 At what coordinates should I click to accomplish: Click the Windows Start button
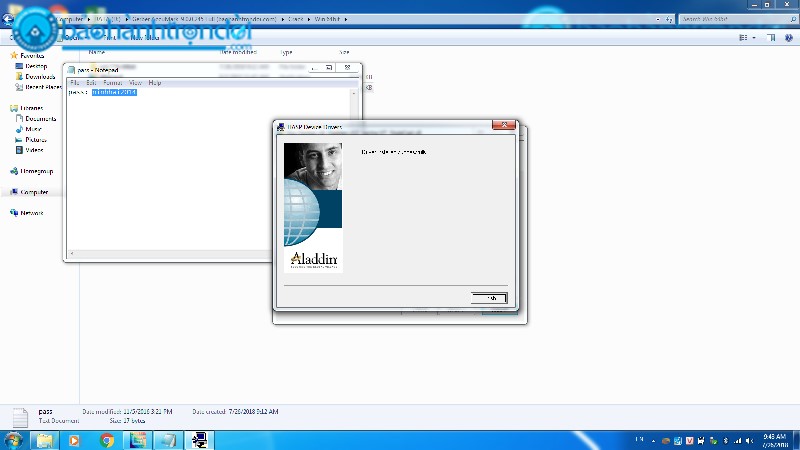pyautogui.click(x=13, y=440)
